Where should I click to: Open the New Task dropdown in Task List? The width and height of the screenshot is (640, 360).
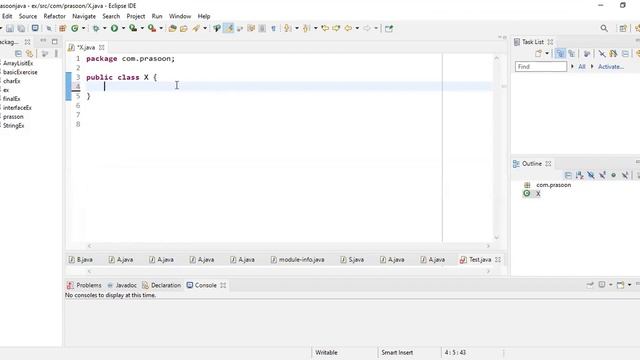(547, 53)
